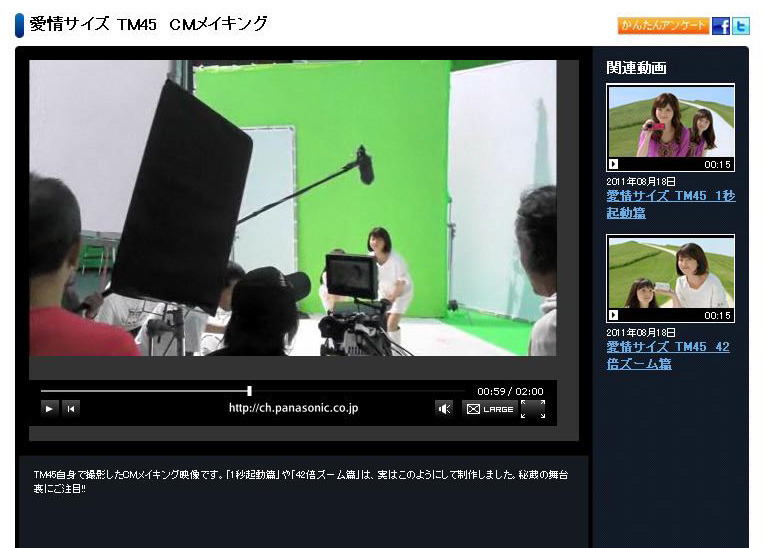
Task: Mute the video sound
Action: (444, 409)
